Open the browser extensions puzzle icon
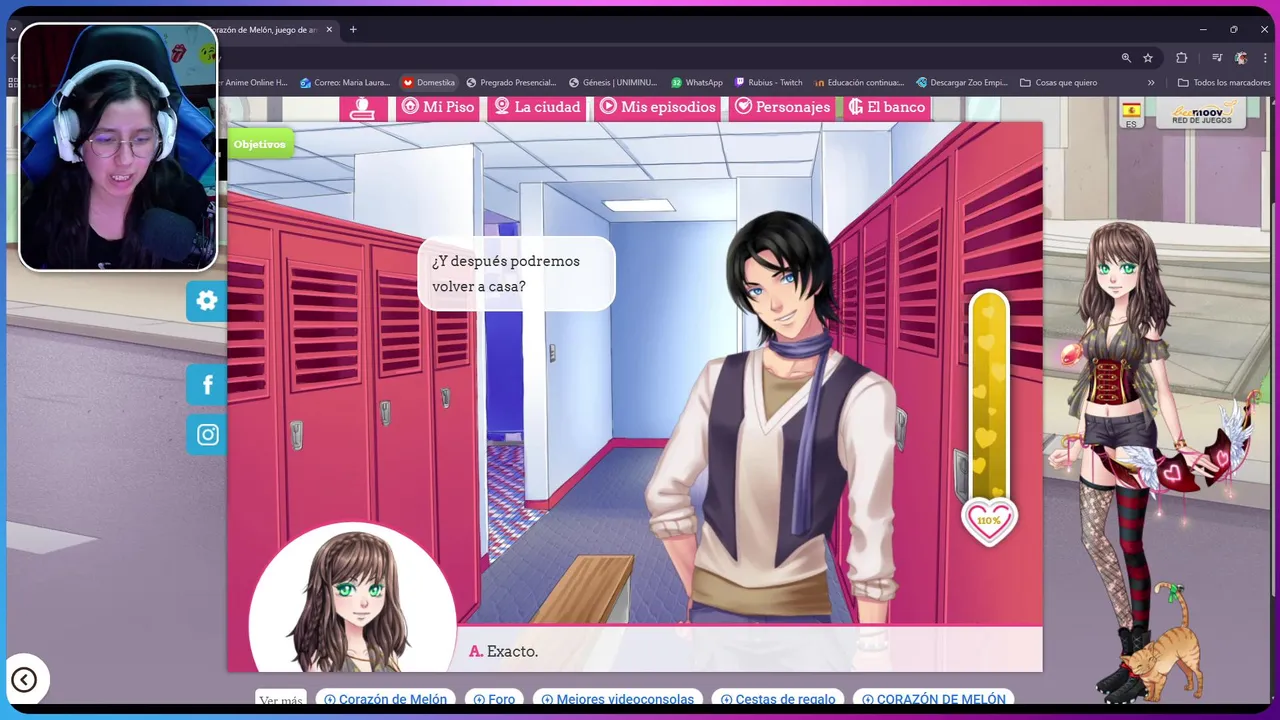Image resolution: width=1280 pixels, height=720 pixels. tap(1182, 58)
